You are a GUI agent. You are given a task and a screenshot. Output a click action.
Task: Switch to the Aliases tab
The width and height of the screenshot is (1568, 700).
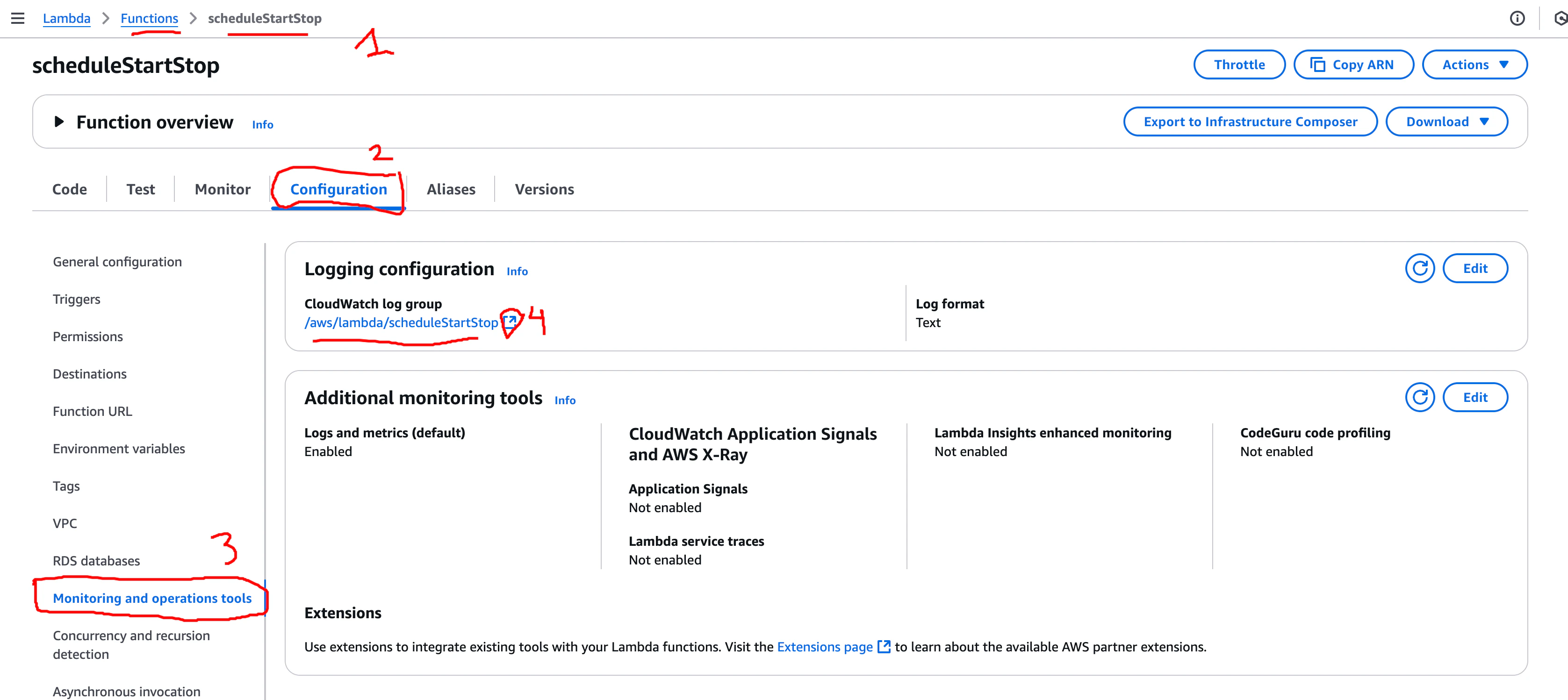450,189
